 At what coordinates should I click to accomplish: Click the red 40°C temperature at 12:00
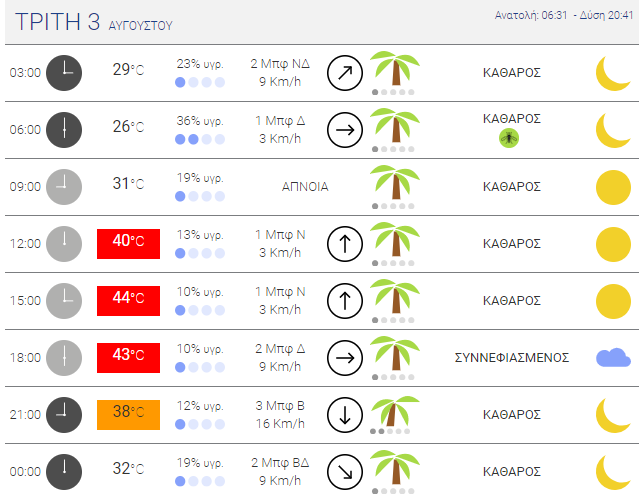[128, 244]
